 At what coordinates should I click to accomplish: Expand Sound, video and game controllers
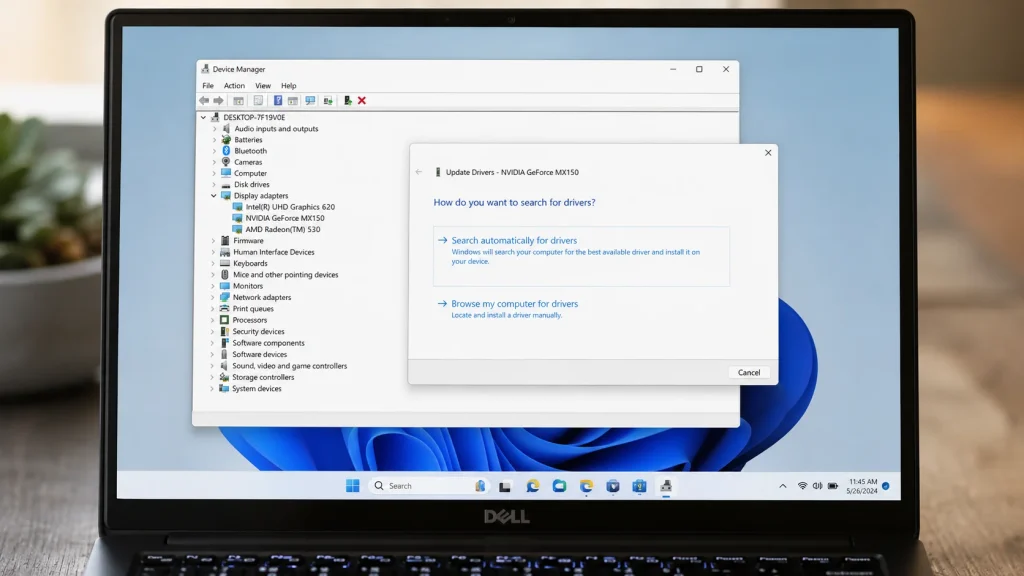(x=212, y=366)
